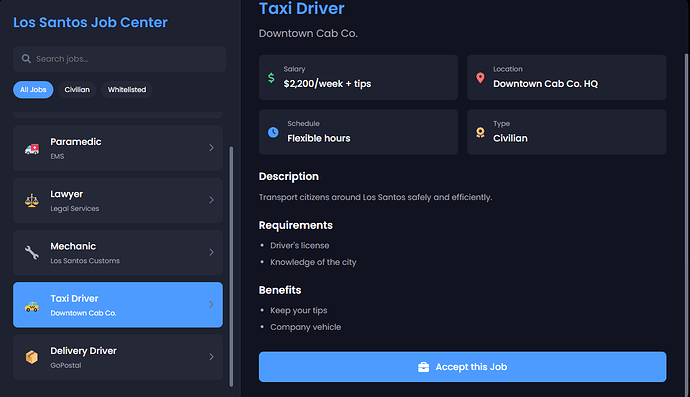690x397 pixels.
Task: Click the Paramedic ambulance icon
Action: click(x=32, y=149)
